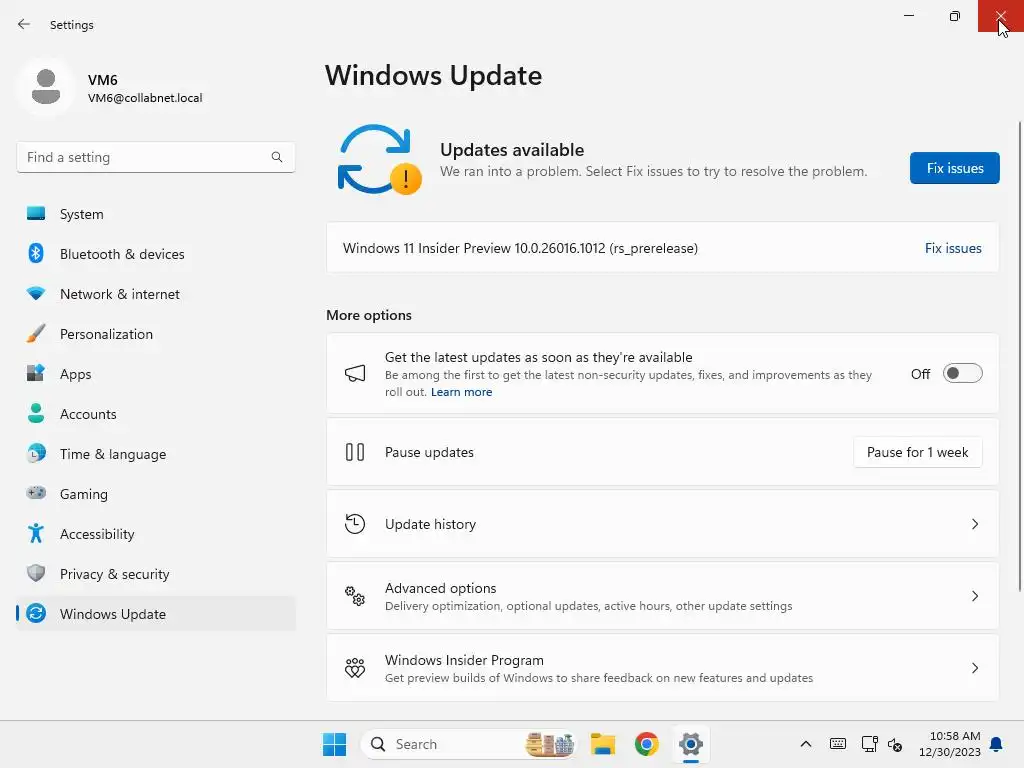Open the Windows Start menu
Screen dimensions: 1024x768
[334, 744]
